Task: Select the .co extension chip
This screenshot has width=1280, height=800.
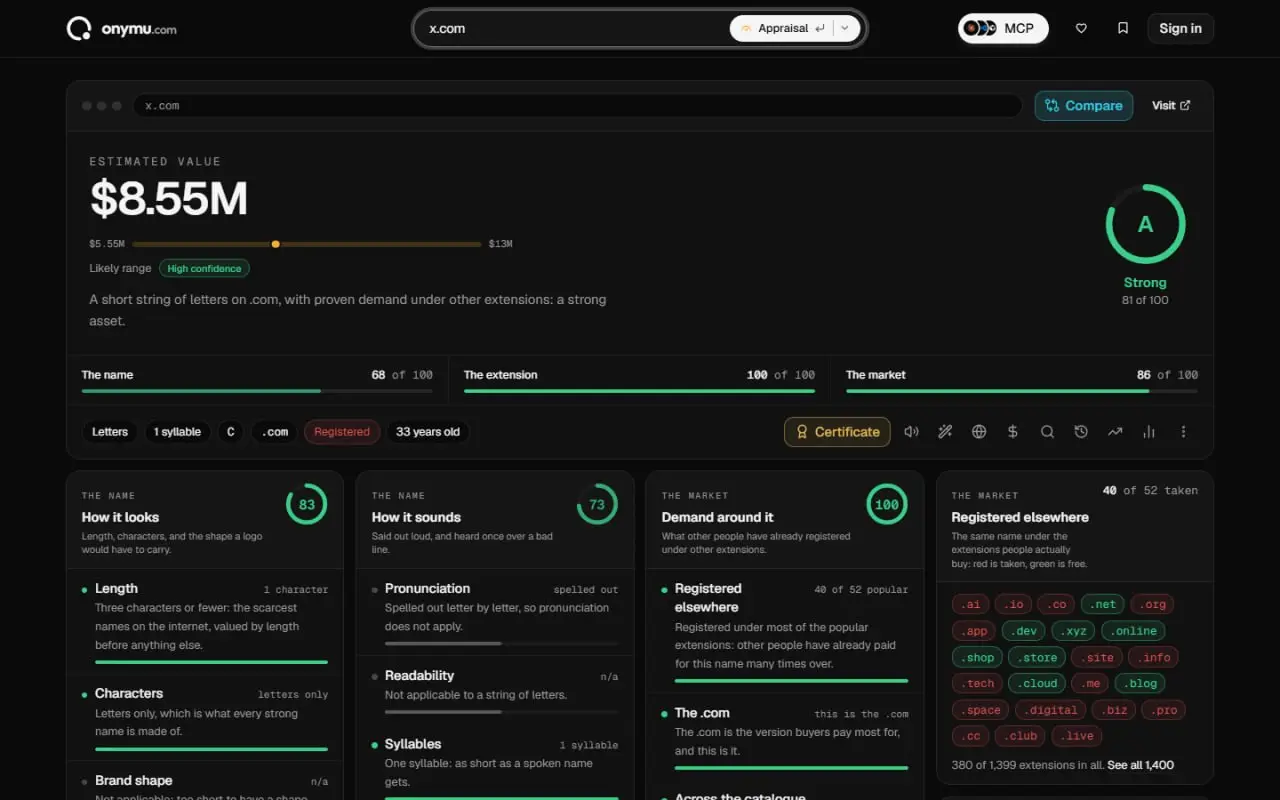Action: (x=1056, y=604)
